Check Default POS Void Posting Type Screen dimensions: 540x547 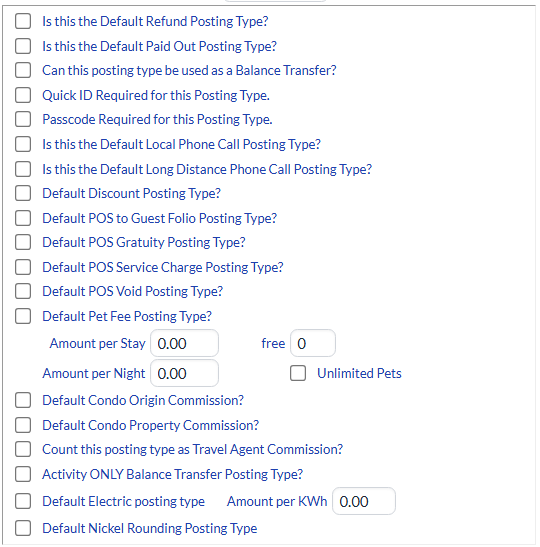point(23,291)
